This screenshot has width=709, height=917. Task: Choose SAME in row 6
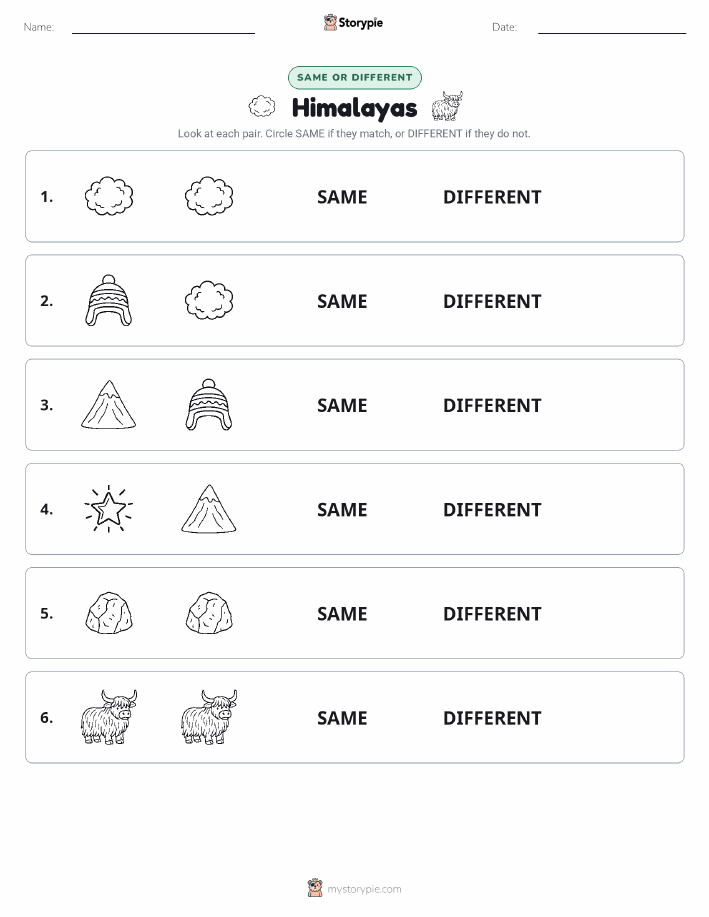click(x=342, y=718)
